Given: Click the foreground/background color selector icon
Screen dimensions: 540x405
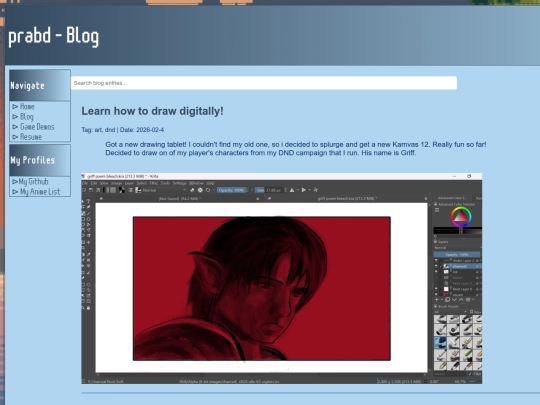Looking at the screenshot, I should [x=122, y=190].
